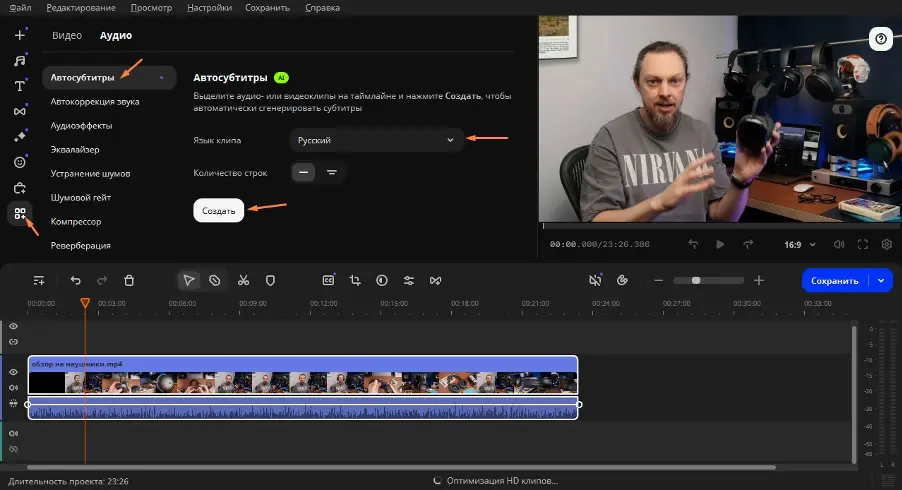
Task: Select the обзор на наушники.mp4 video clip
Action: click(303, 375)
